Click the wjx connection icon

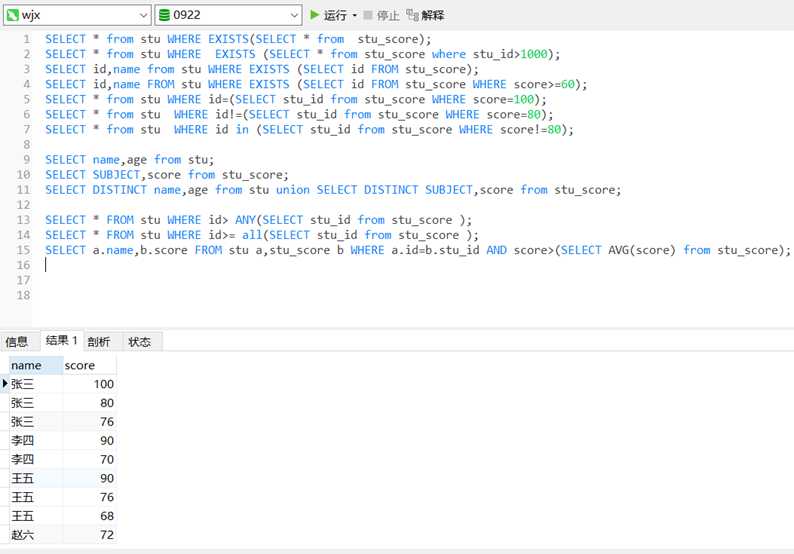(12, 15)
